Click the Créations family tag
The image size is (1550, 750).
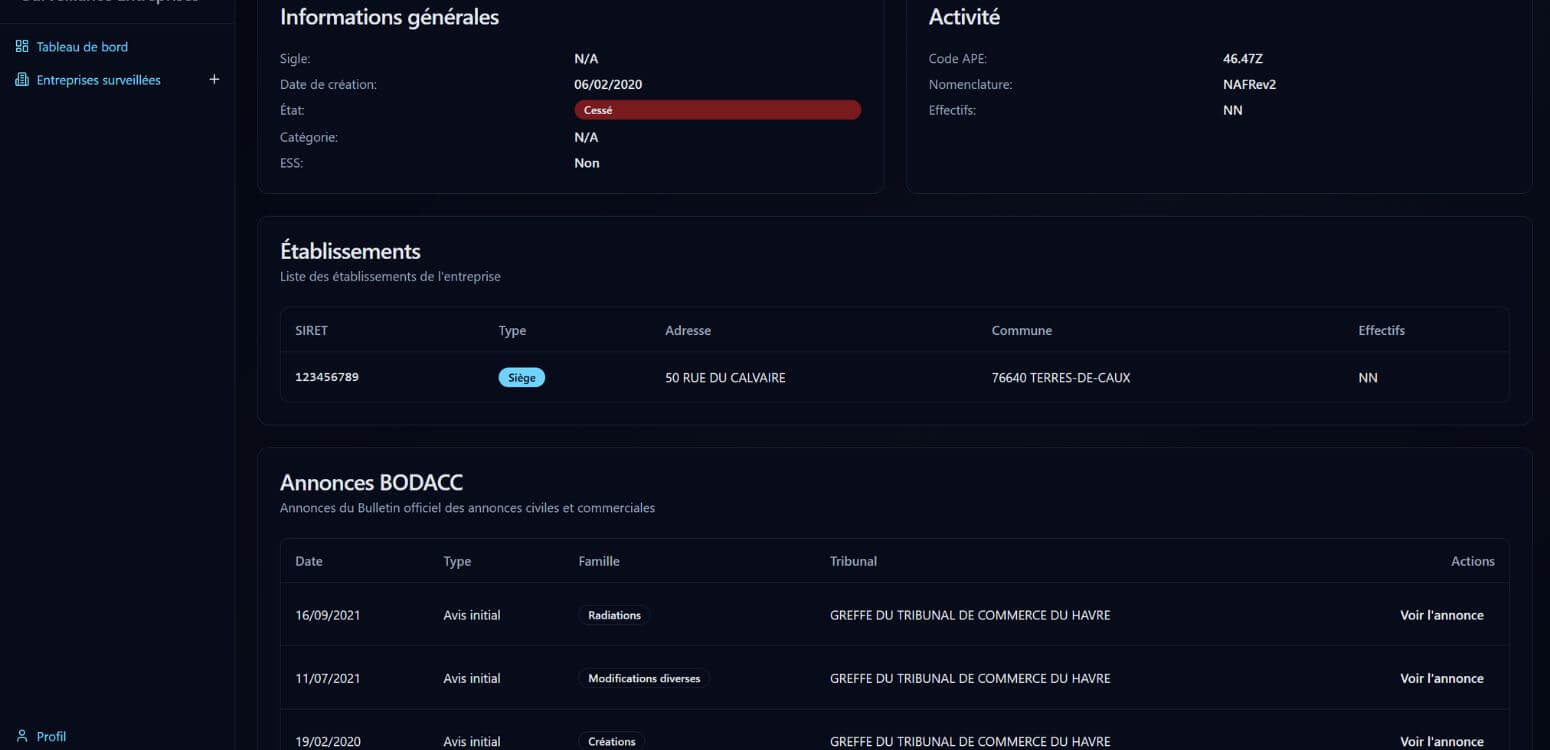[x=612, y=741]
